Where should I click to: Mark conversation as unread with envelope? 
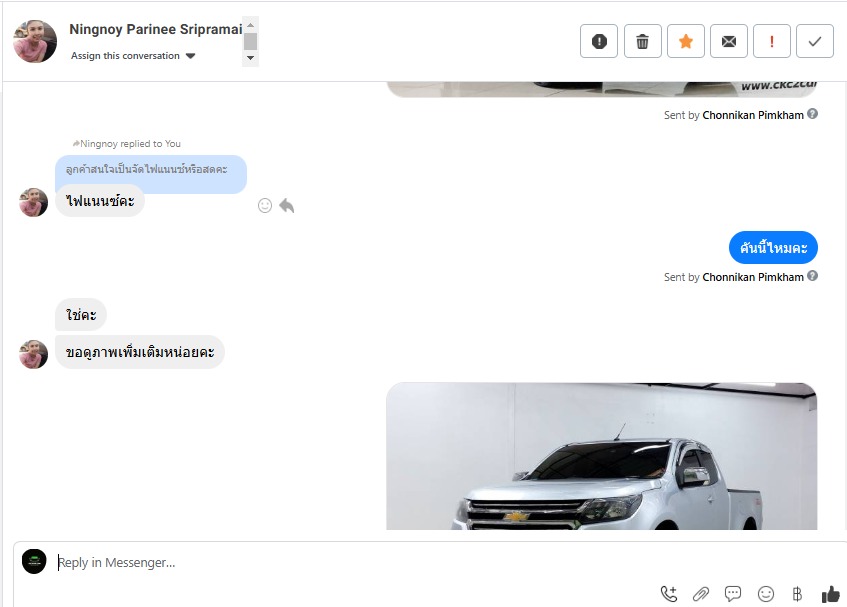point(729,41)
